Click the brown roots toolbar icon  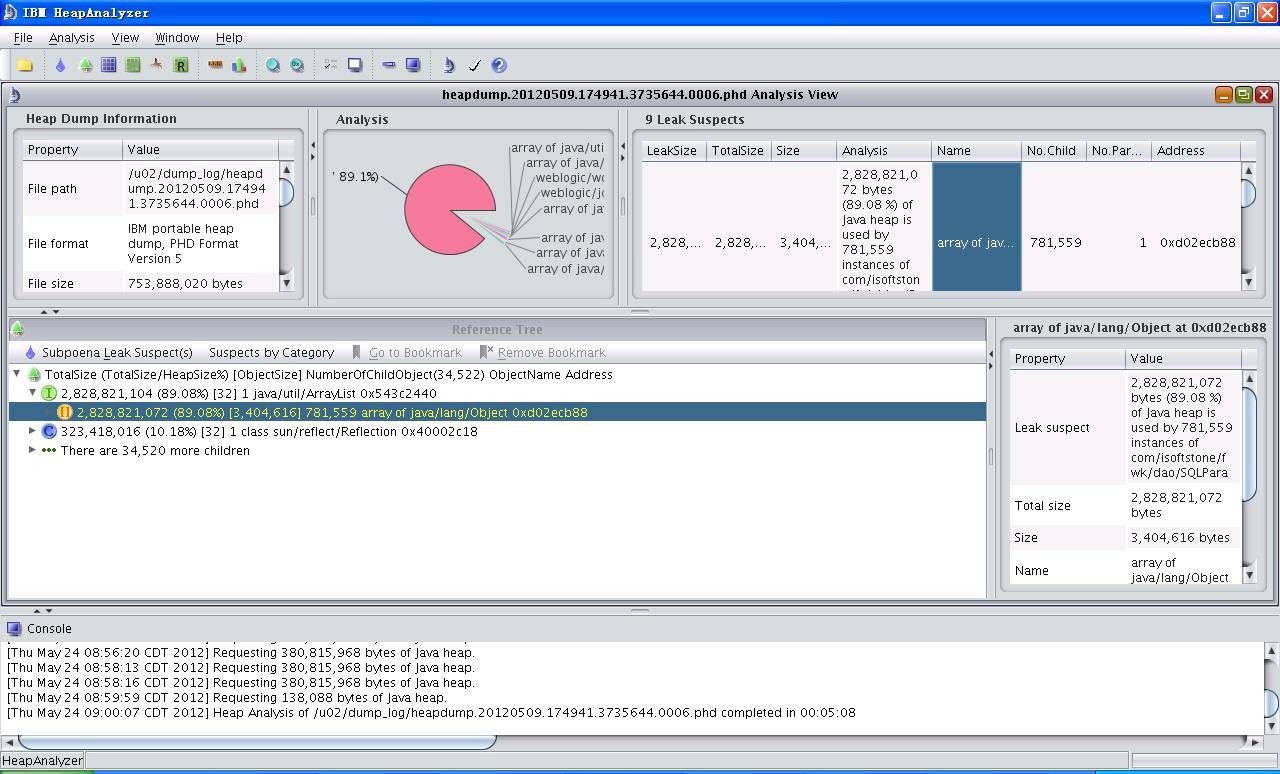(x=157, y=65)
